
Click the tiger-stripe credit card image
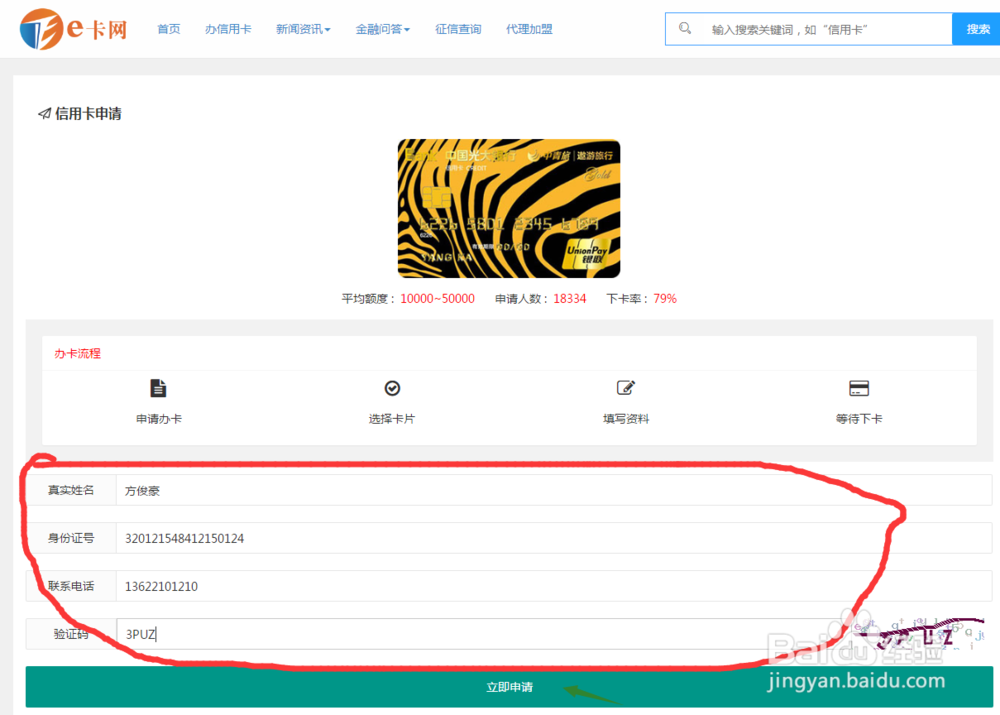coord(509,209)
